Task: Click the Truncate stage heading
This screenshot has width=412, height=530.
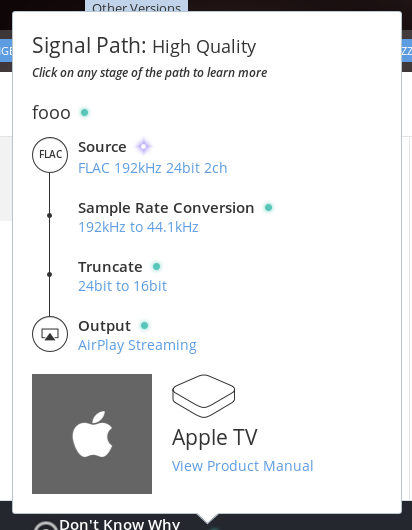Action: click(110, 267)
